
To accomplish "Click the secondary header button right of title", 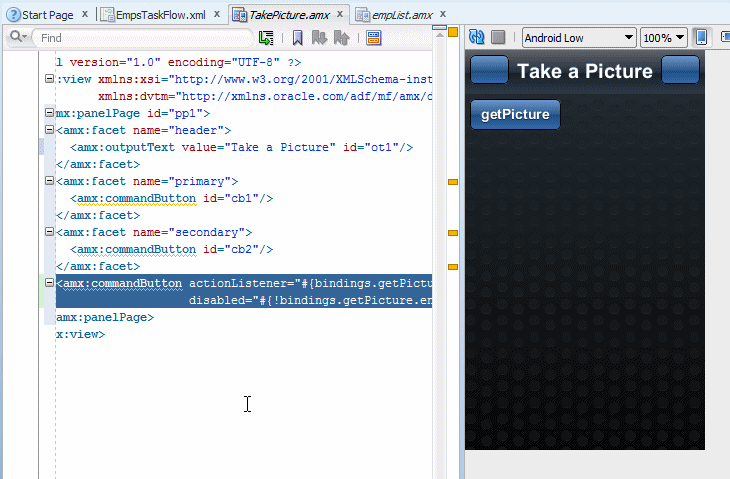I will (x=680, y=70).
